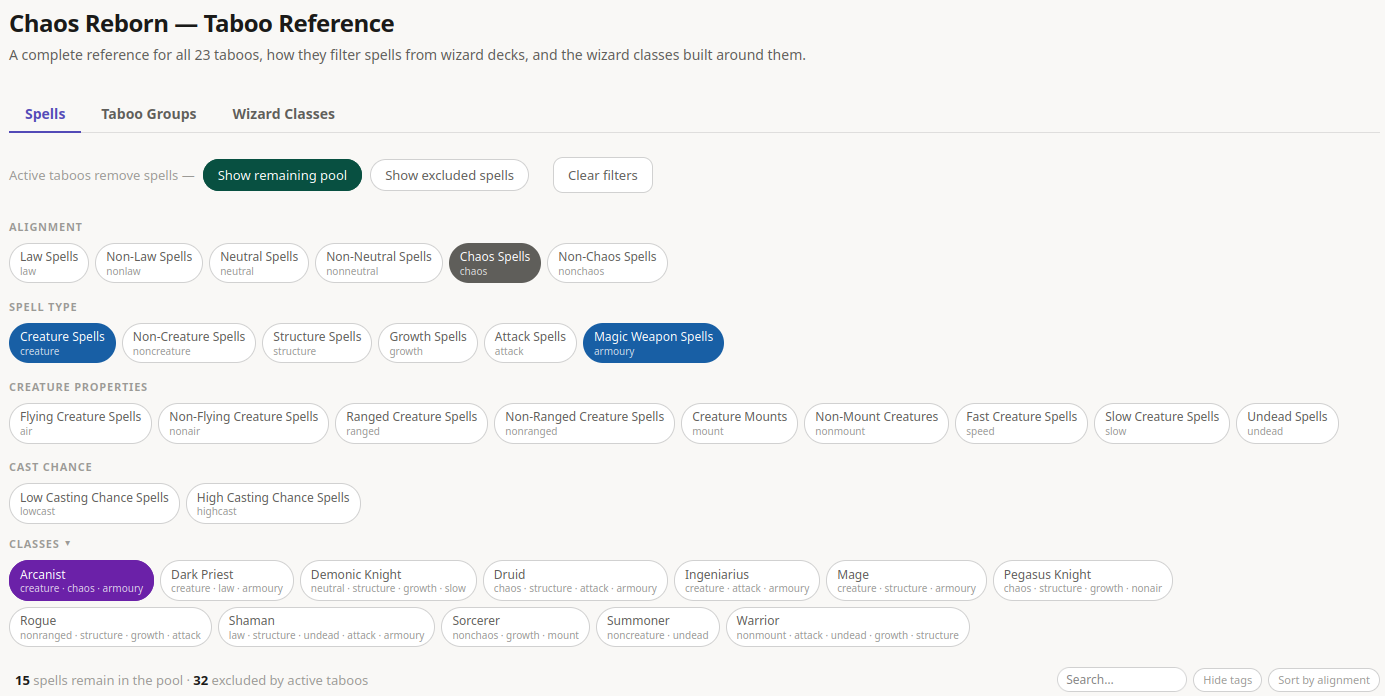The width and height of the screenshot is (1385, 696).
Task: Apply the Demonic Knight class preset
Action: (388, 581)
